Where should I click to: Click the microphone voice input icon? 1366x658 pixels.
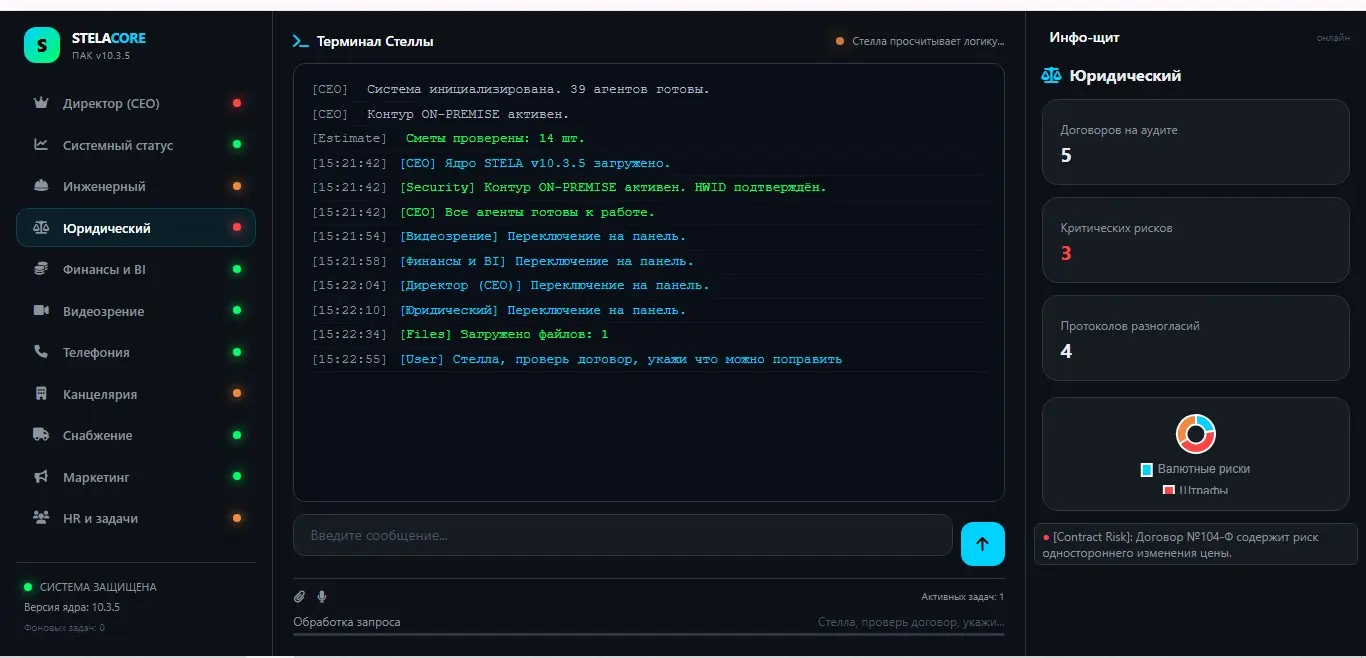click(x=322, y=597)
